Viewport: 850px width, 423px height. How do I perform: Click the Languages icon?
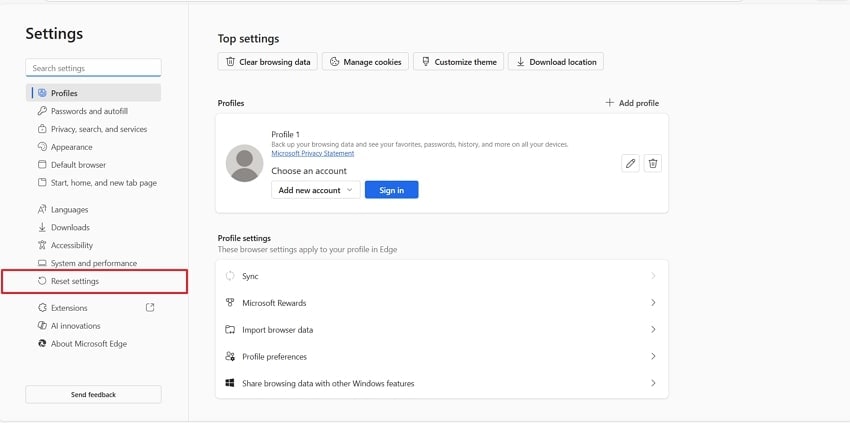42,209
